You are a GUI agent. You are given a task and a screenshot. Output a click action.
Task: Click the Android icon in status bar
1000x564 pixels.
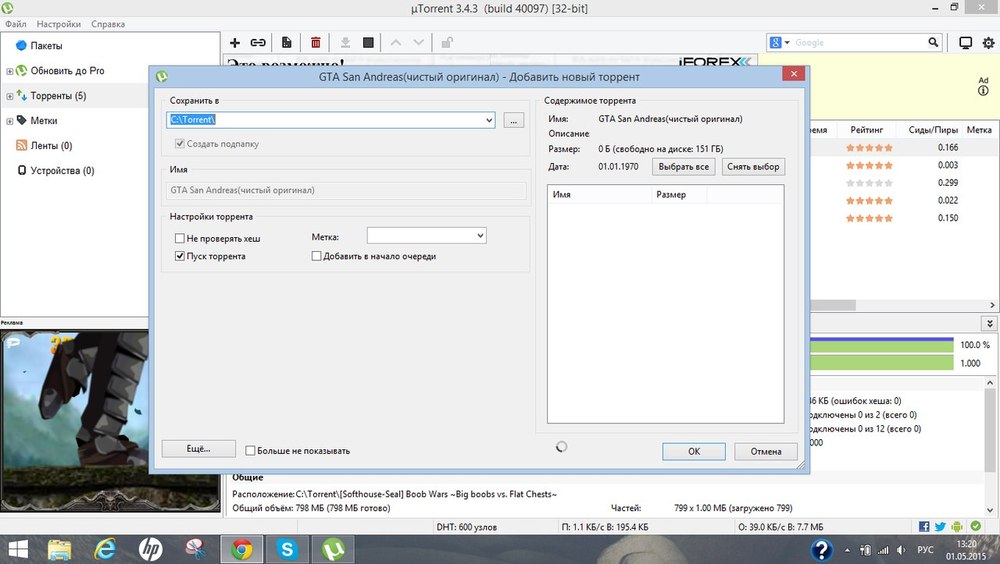tap(957, 526)
